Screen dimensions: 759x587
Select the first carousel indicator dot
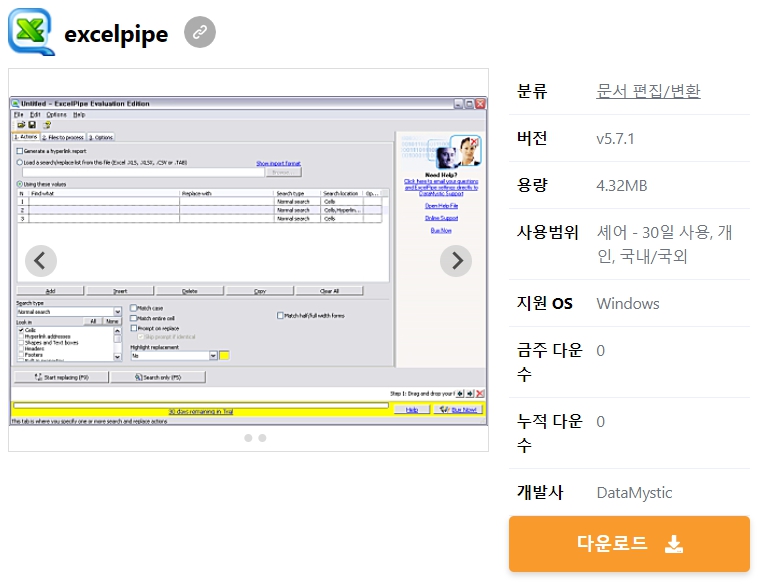tap(248, 438)
